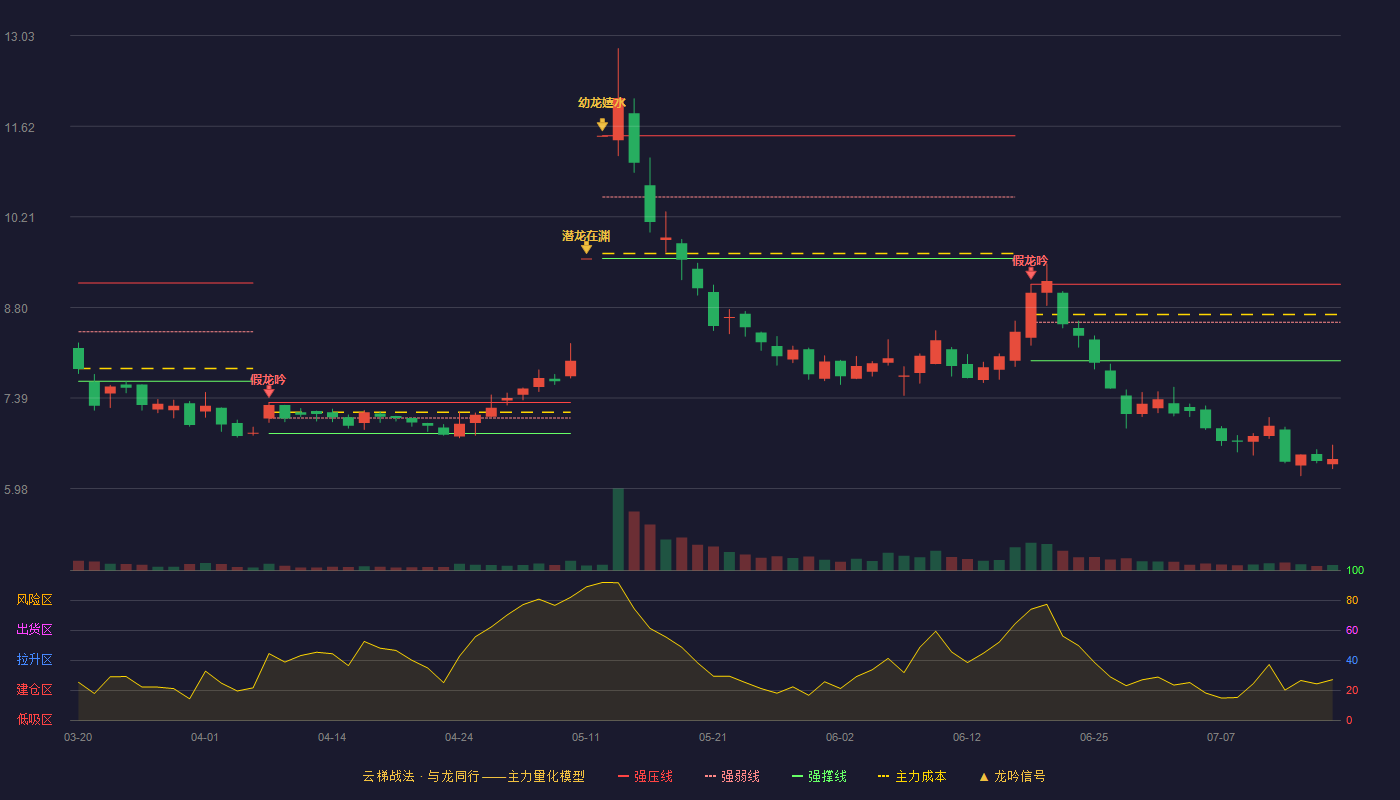The height and width of the screenshot is (800, 1400).
Task: Toggle the 强压线 legend series
Action: (x=645, y=776)
